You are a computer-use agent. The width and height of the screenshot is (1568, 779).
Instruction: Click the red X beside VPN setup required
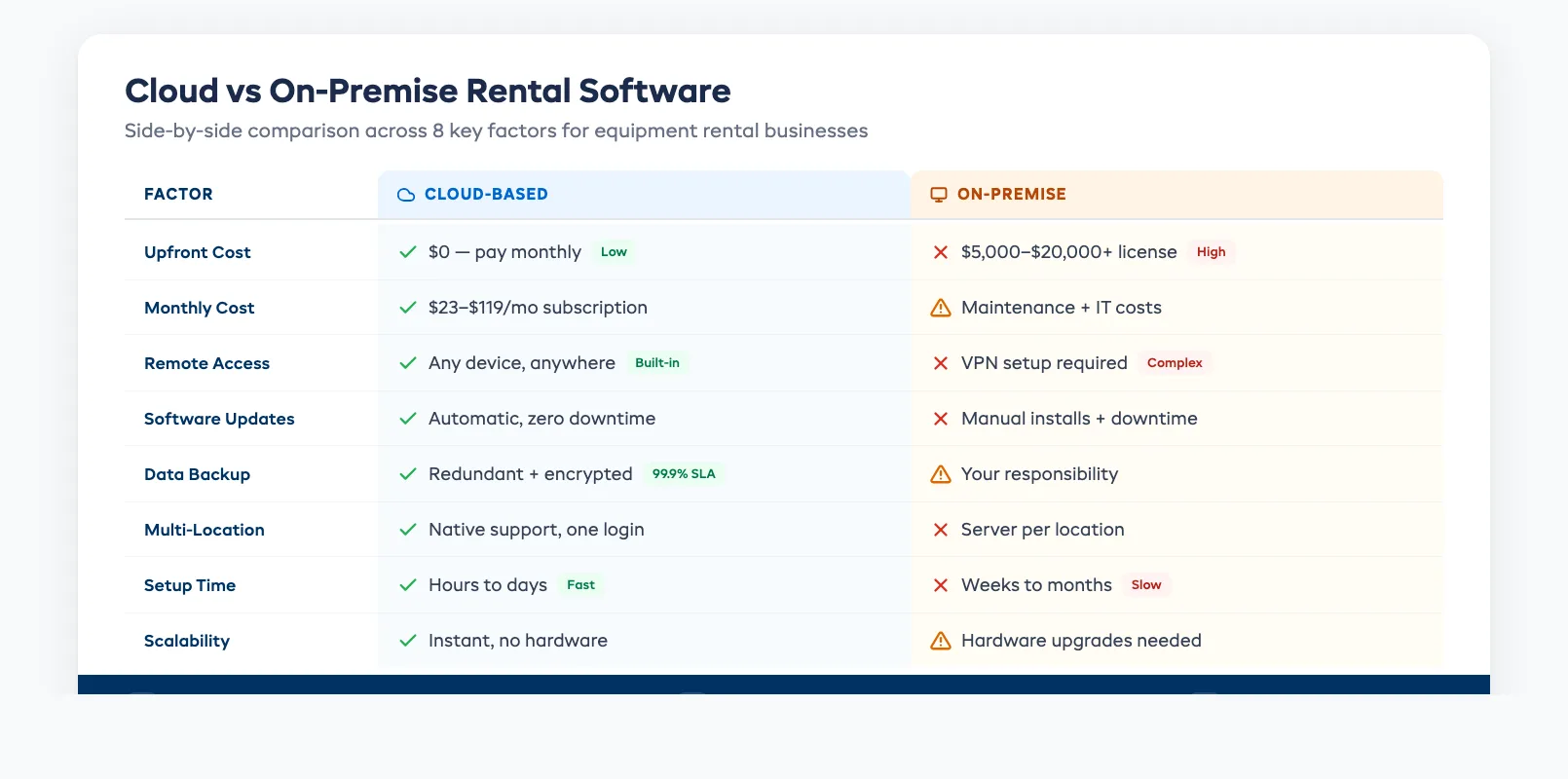coord(941,363)
